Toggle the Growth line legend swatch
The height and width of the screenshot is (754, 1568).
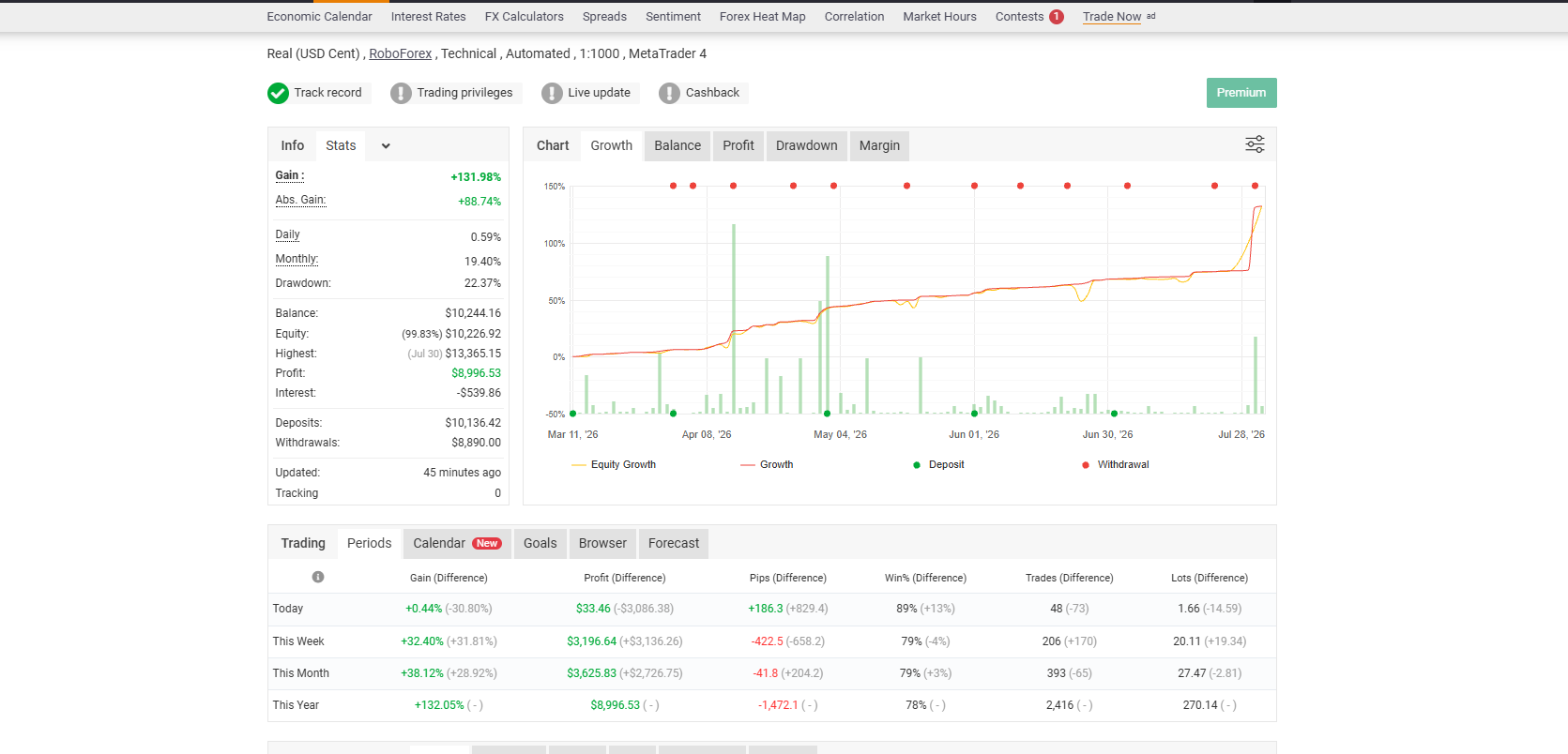pos(748,465)
